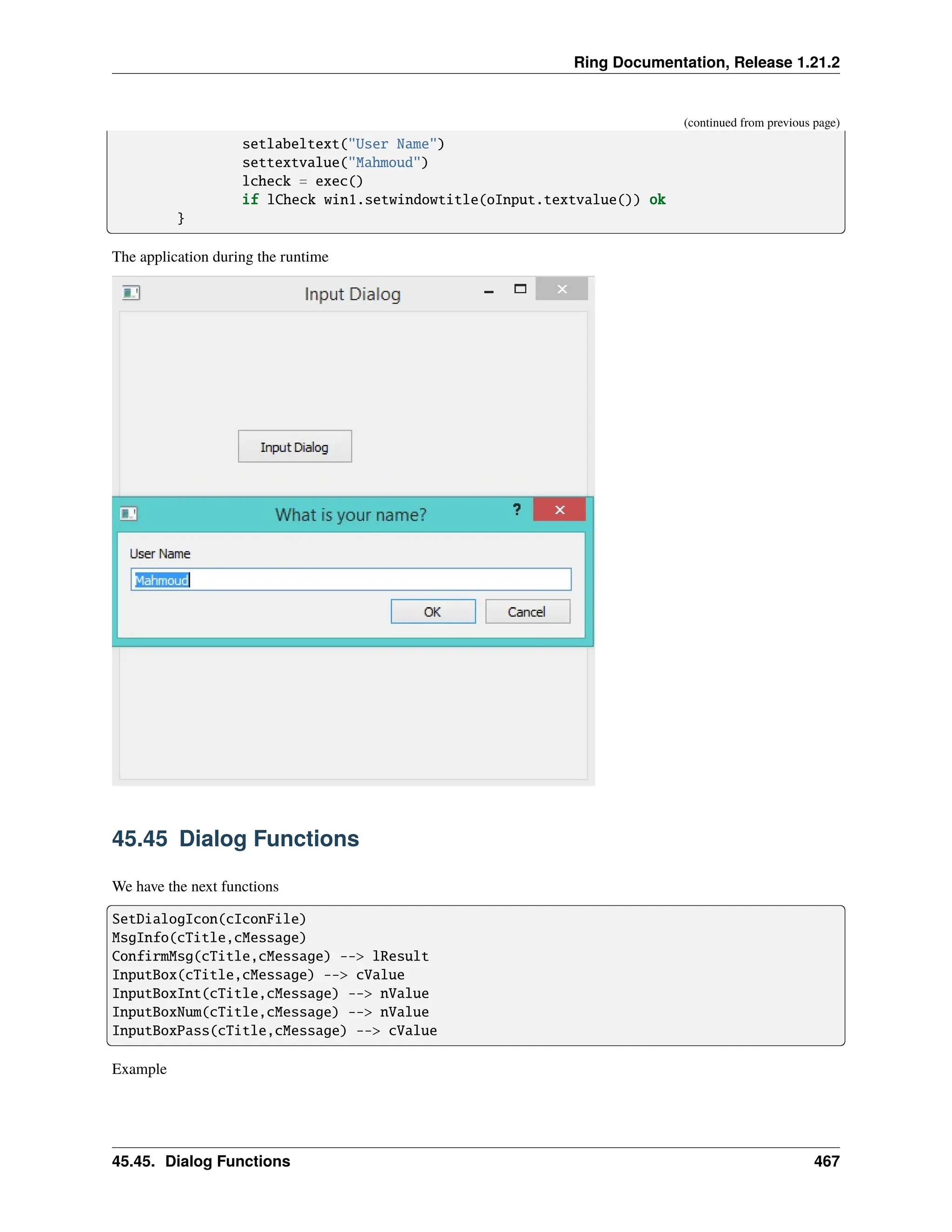Maximize the Input Dialog window
The width and height of the screenshot is (952, 1232).
[520, 289]
